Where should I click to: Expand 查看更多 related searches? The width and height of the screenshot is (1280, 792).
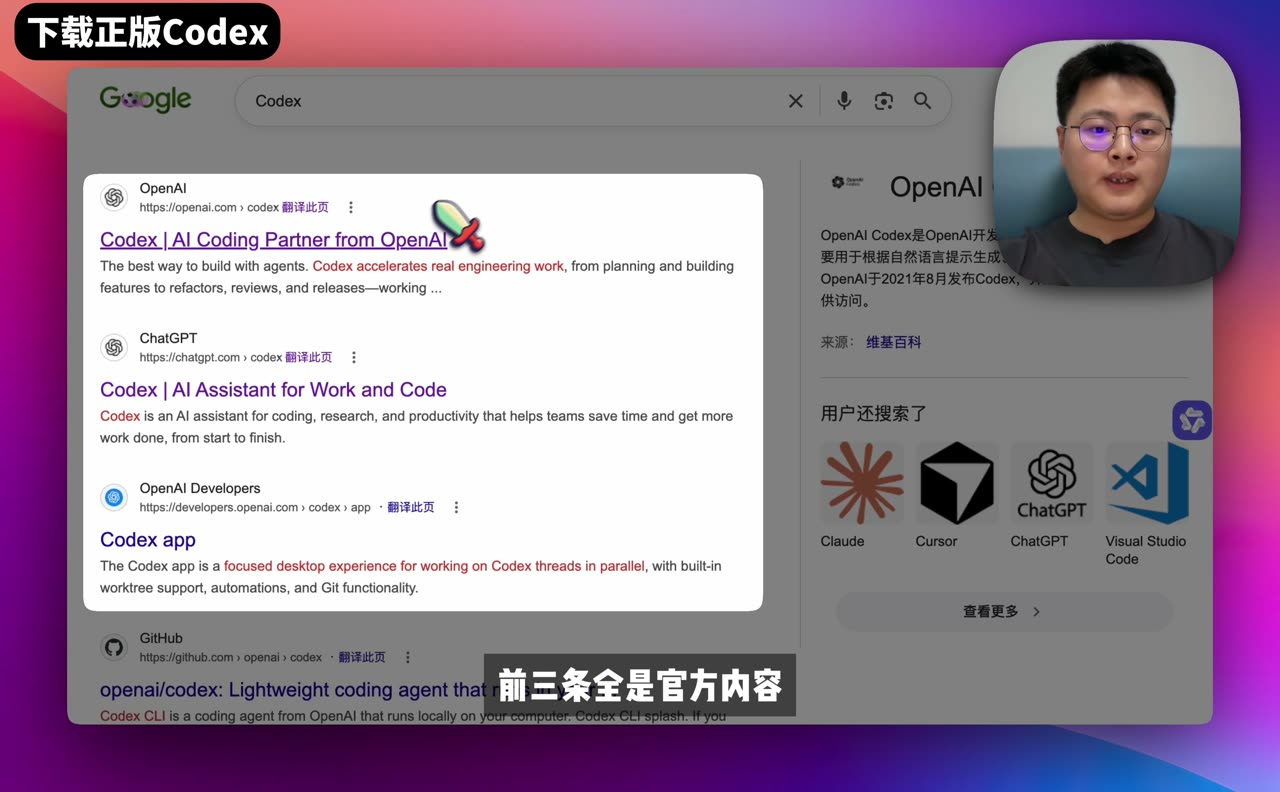1003,612
